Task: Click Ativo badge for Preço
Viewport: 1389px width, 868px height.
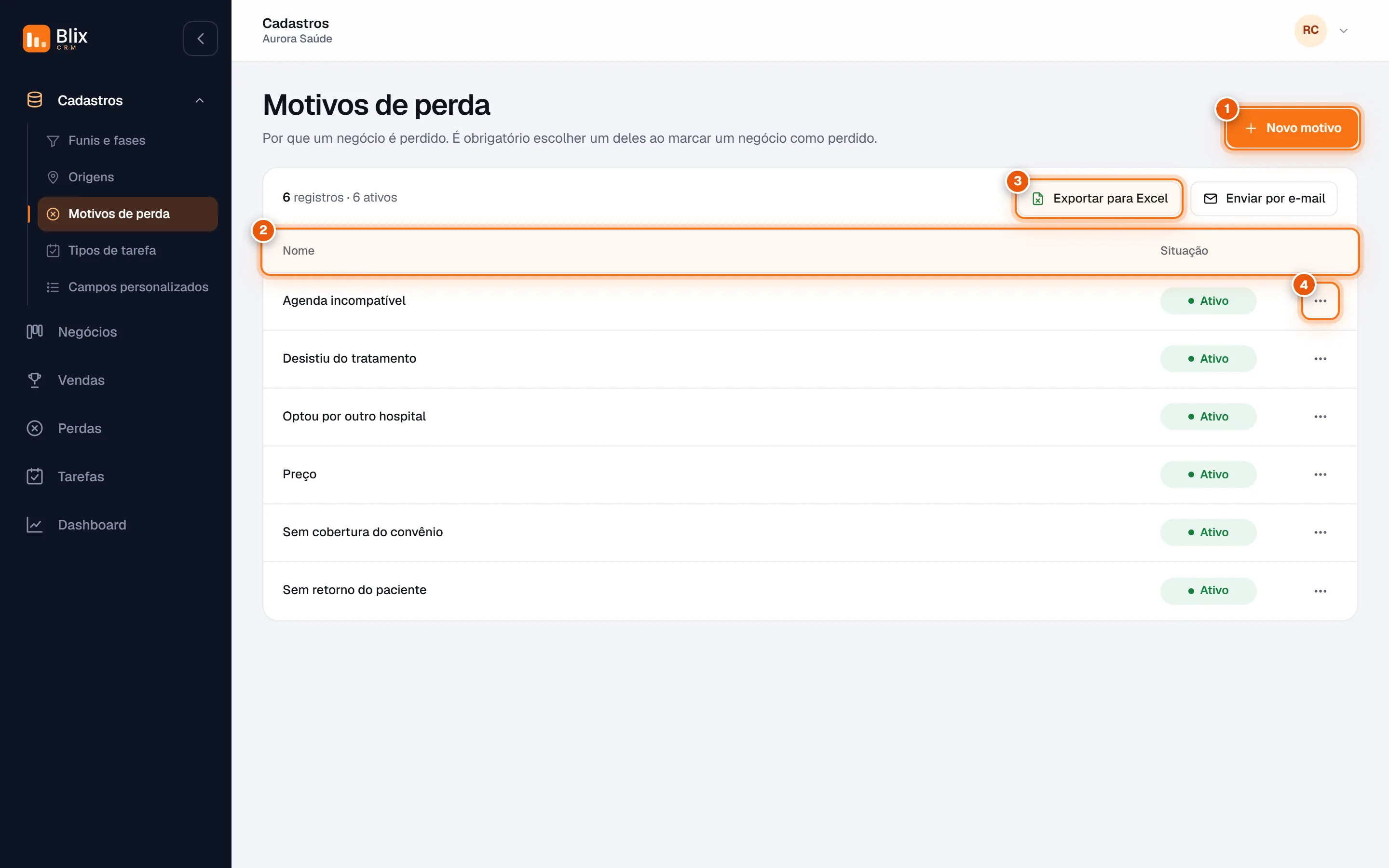Action: [x=1208, y=475]
